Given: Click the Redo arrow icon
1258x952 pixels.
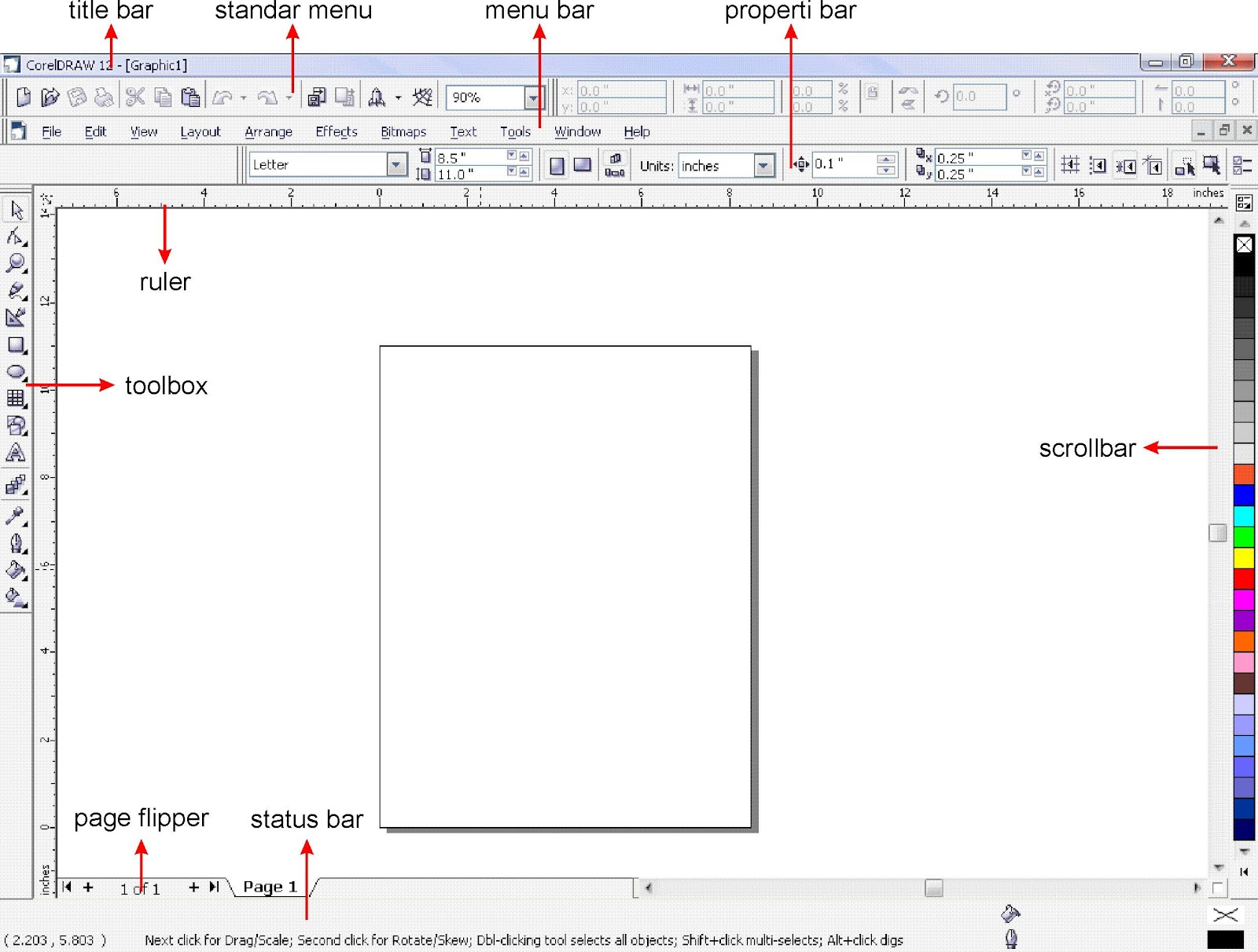Looking at the screenshot, I should click(x=267, y=97).
